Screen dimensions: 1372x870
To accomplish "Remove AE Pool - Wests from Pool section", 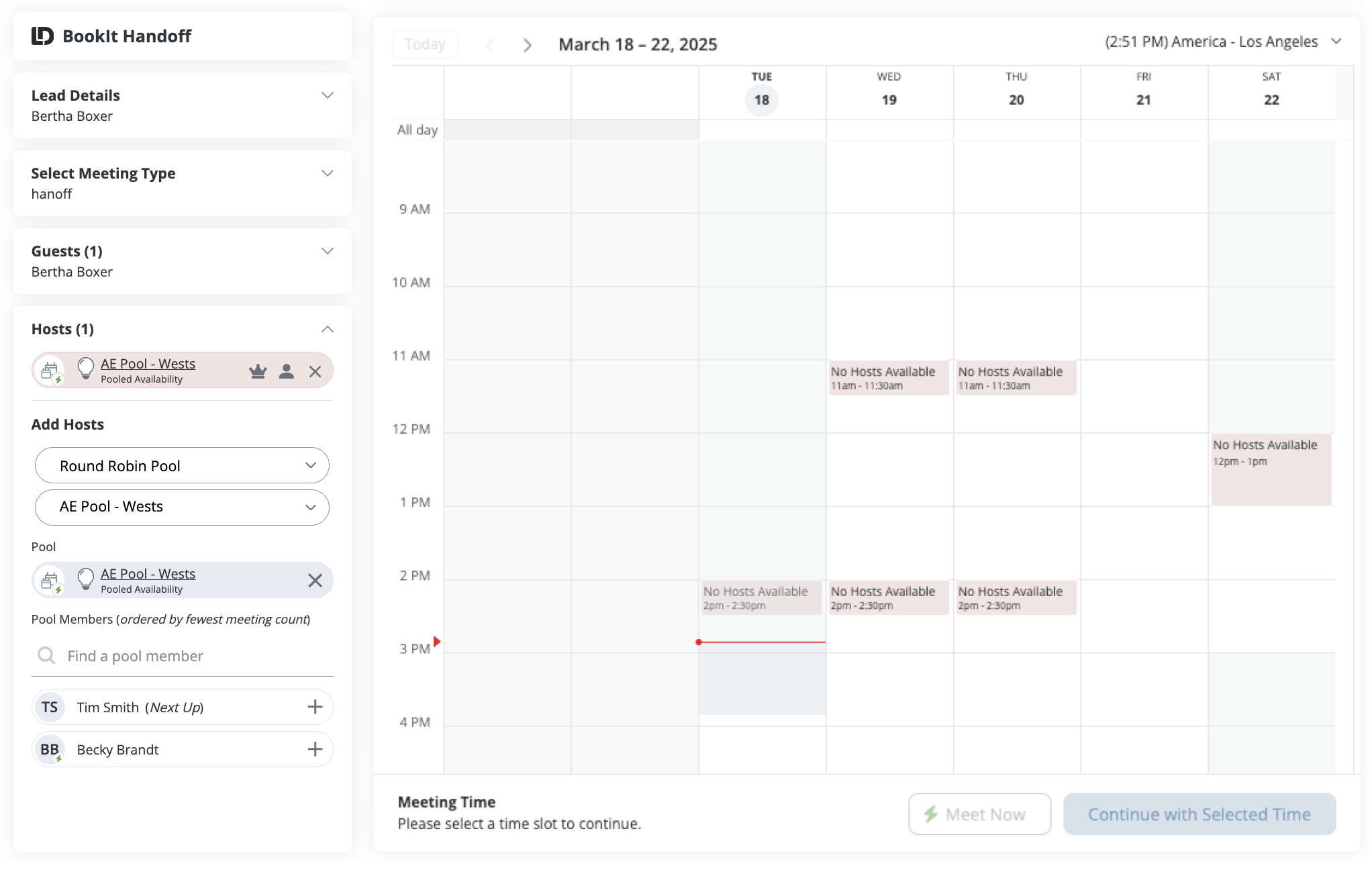I will [x=315, y=581].
